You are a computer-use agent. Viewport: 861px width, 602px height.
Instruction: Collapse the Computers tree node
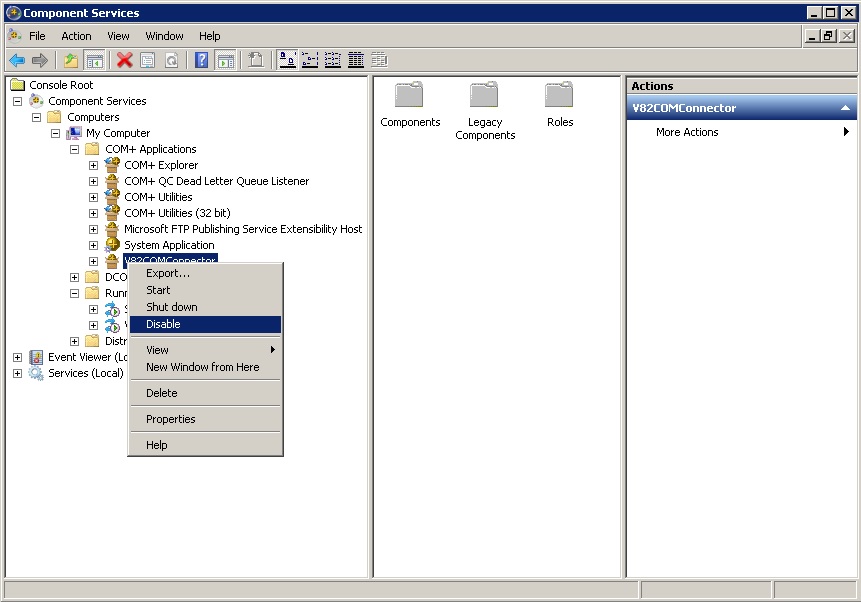(36, 117)
